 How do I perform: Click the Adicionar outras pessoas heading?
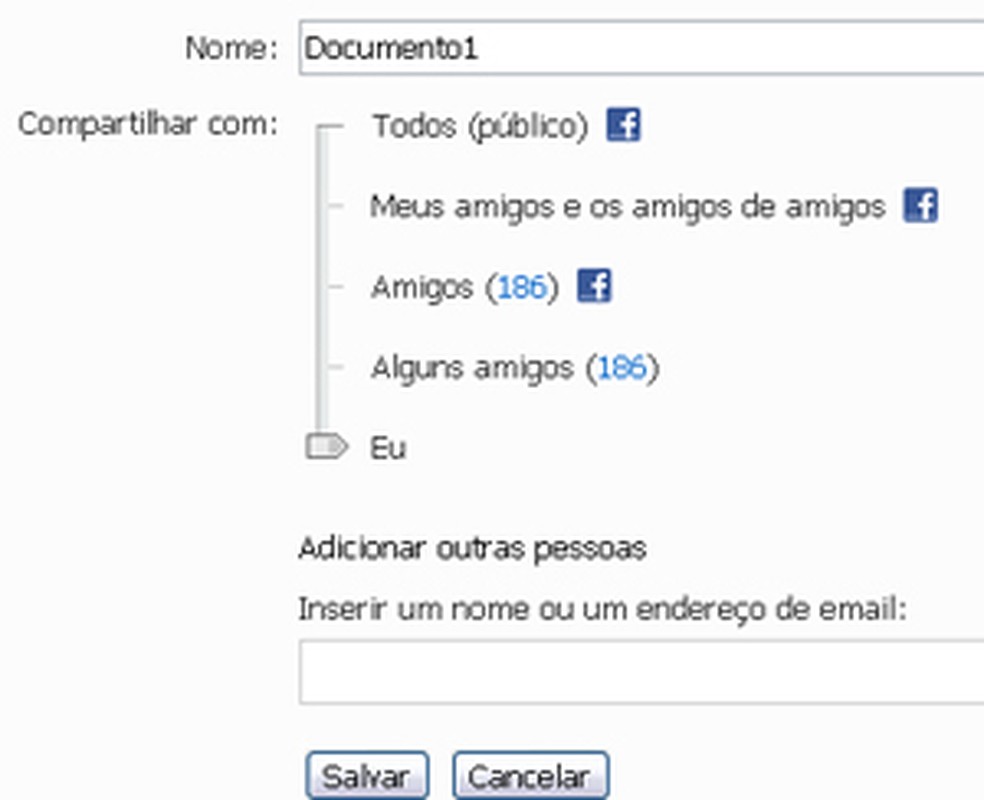point(471,549)
